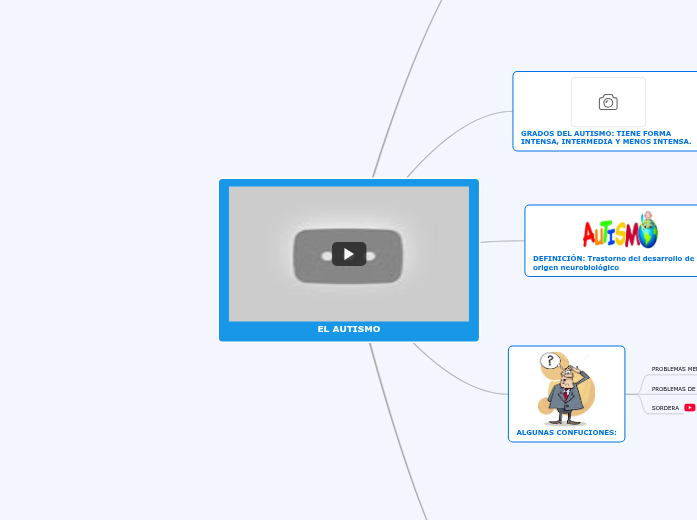Click the video thumbnail's gray background
Image resolution: width=697 pixels, height=520 pixels.
[260, 210]
